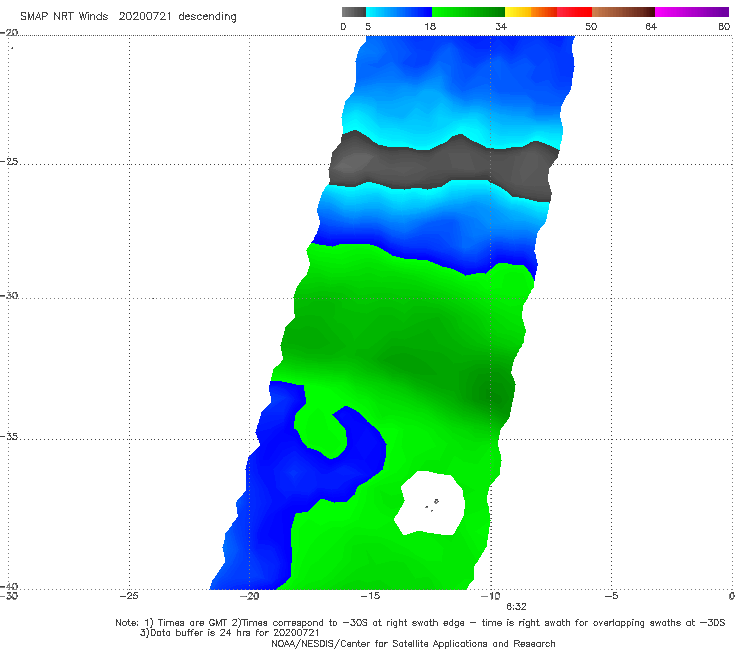Image resolution: width=740 pixels, height=650 pixels.
Task: Click the blue segment of the wind color bar
Action: pyautogui.click(x=399, y=12)
